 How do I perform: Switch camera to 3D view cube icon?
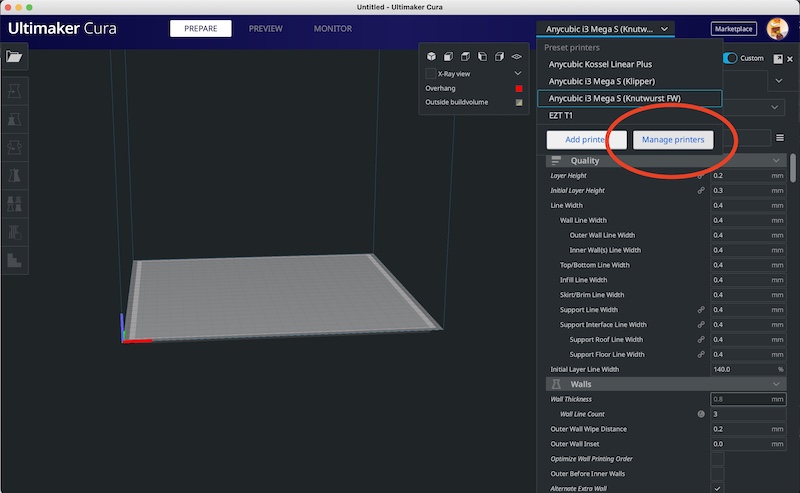431,56
